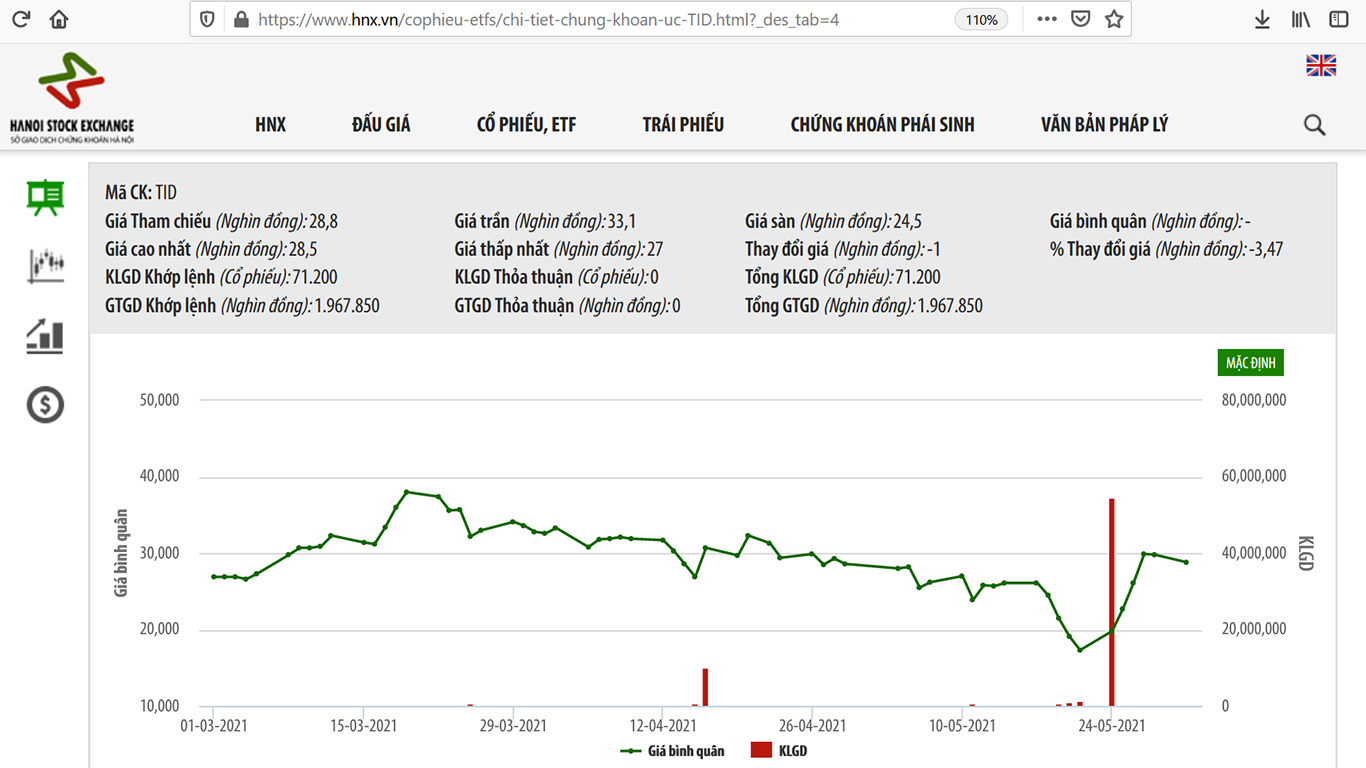Click the website search magnifier icon
The image size is (1366, 768).
coord(1314,125)
